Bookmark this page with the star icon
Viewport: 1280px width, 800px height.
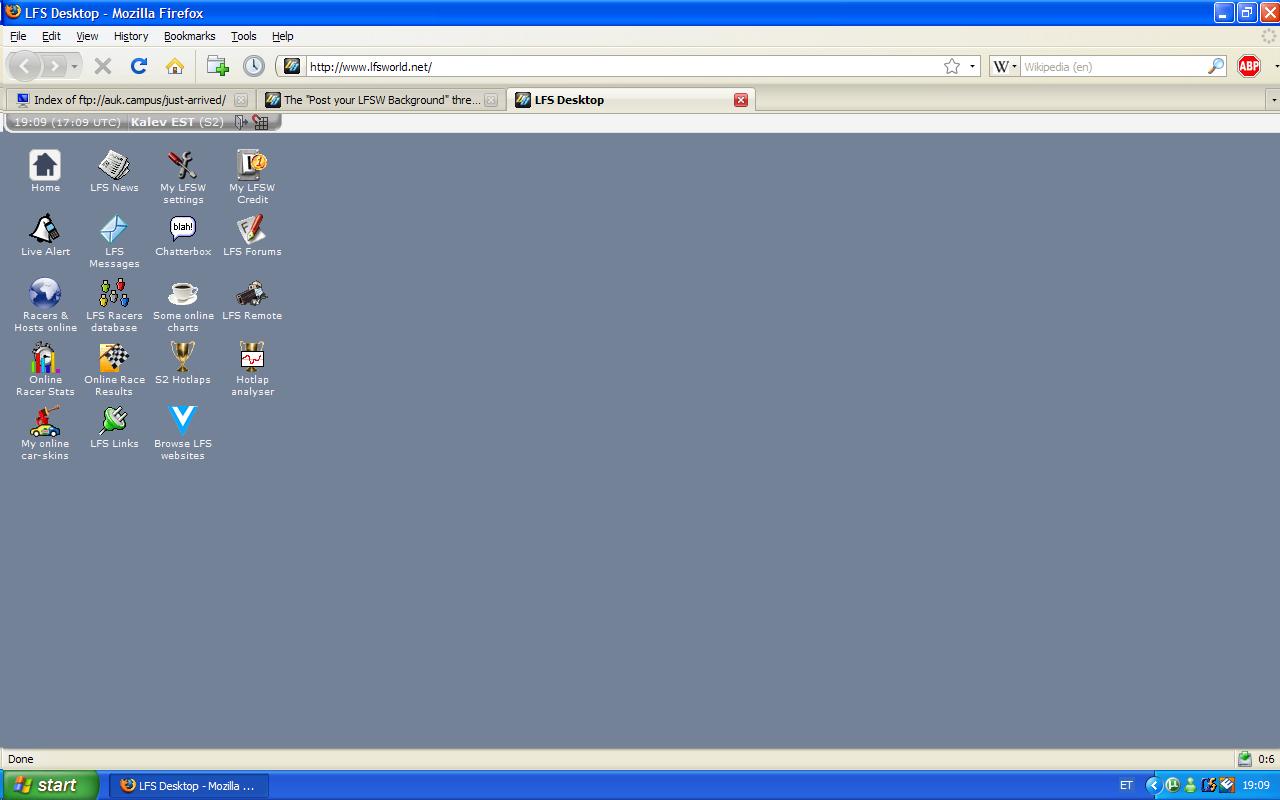tap(952, 66)
